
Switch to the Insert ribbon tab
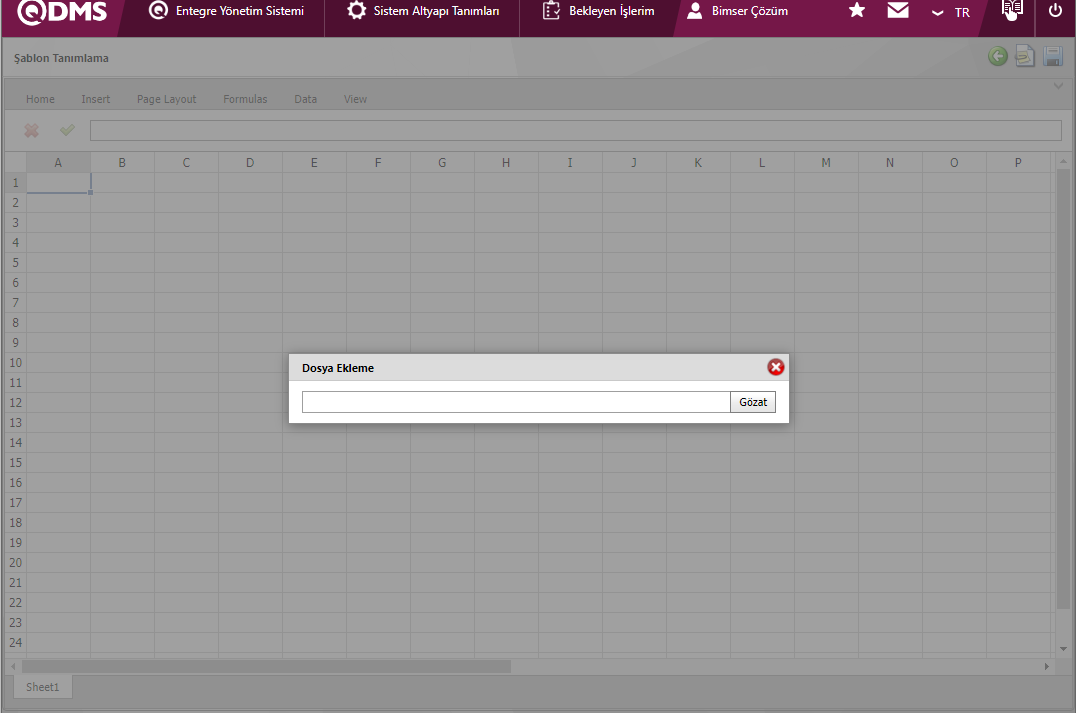pyautogui.click(x=96, y=99)
